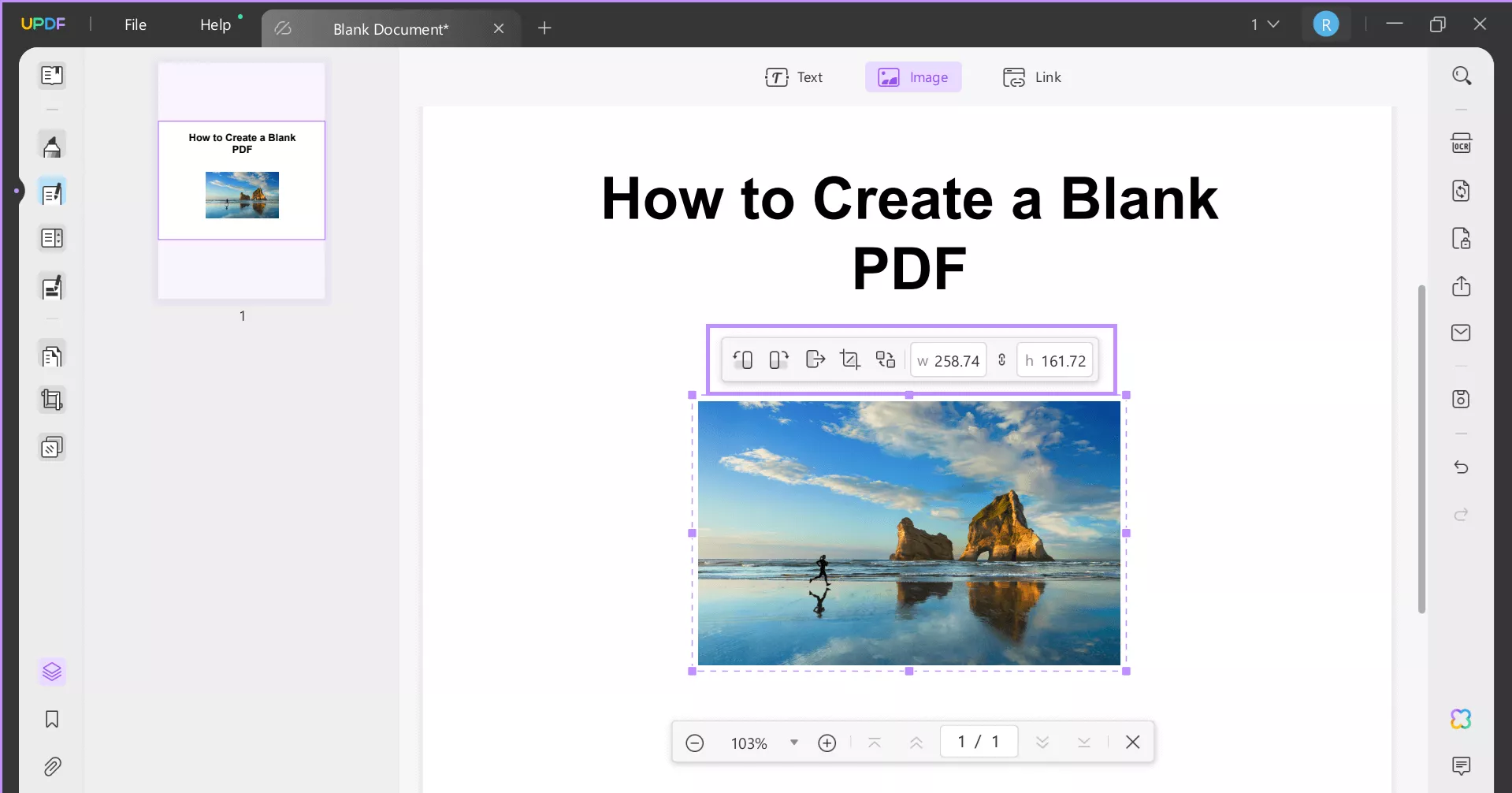Expand the window count dropdown

click(1265, 24)
